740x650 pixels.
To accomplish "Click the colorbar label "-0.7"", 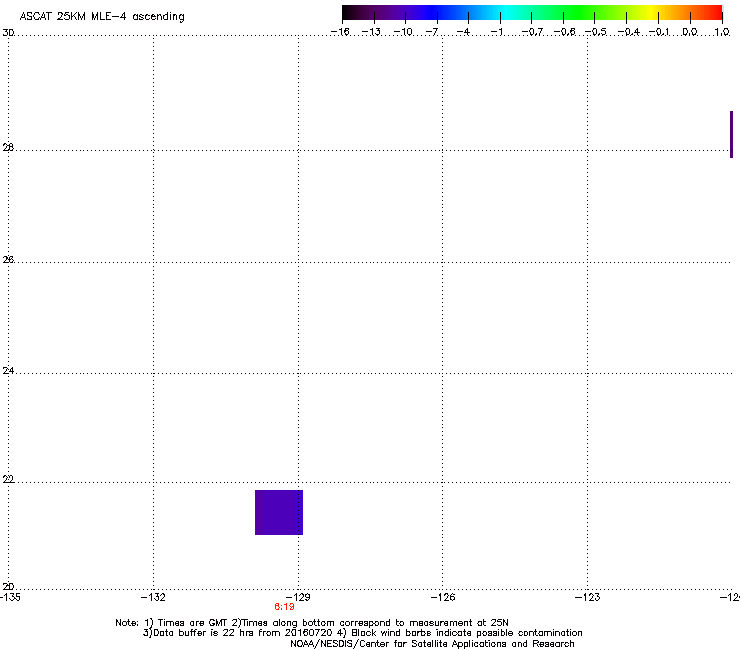I will tap(532, 32).
